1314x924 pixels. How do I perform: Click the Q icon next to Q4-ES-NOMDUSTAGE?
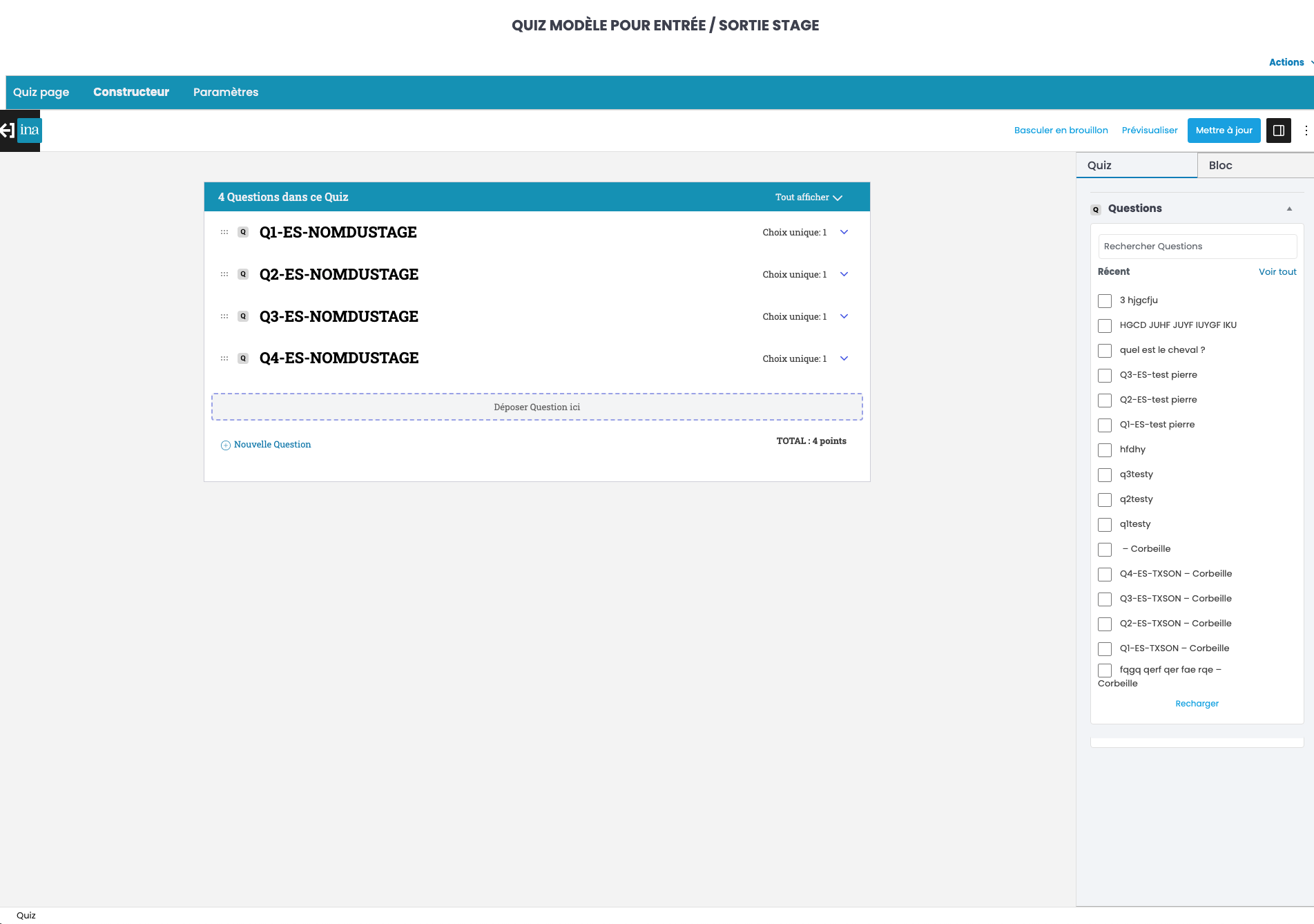(x=243, y=358)
